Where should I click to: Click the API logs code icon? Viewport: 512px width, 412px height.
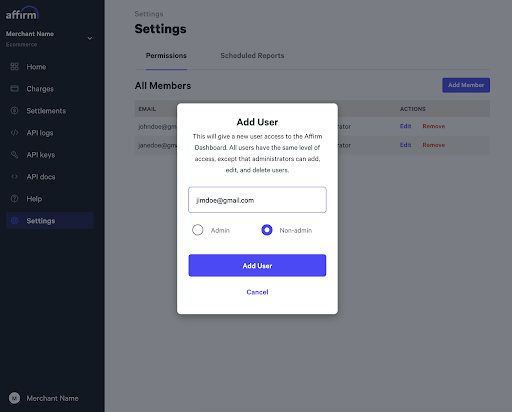(x=14, y=133)
